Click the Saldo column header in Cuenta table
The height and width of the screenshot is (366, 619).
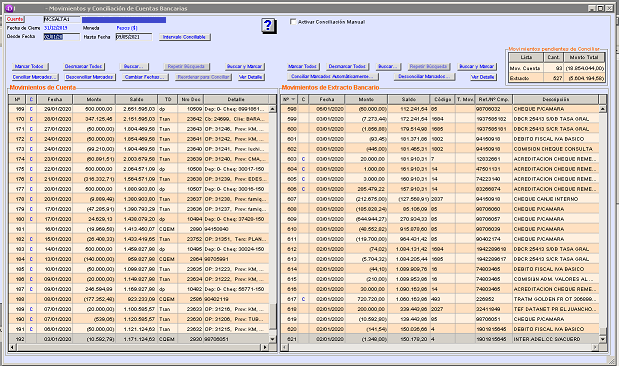(137, 99)
